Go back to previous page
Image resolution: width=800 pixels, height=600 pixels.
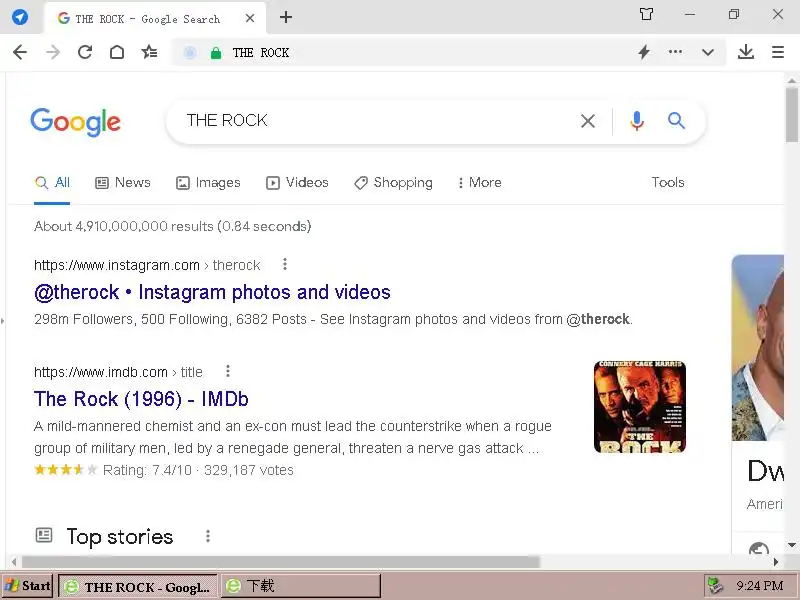tap(20, 52)
